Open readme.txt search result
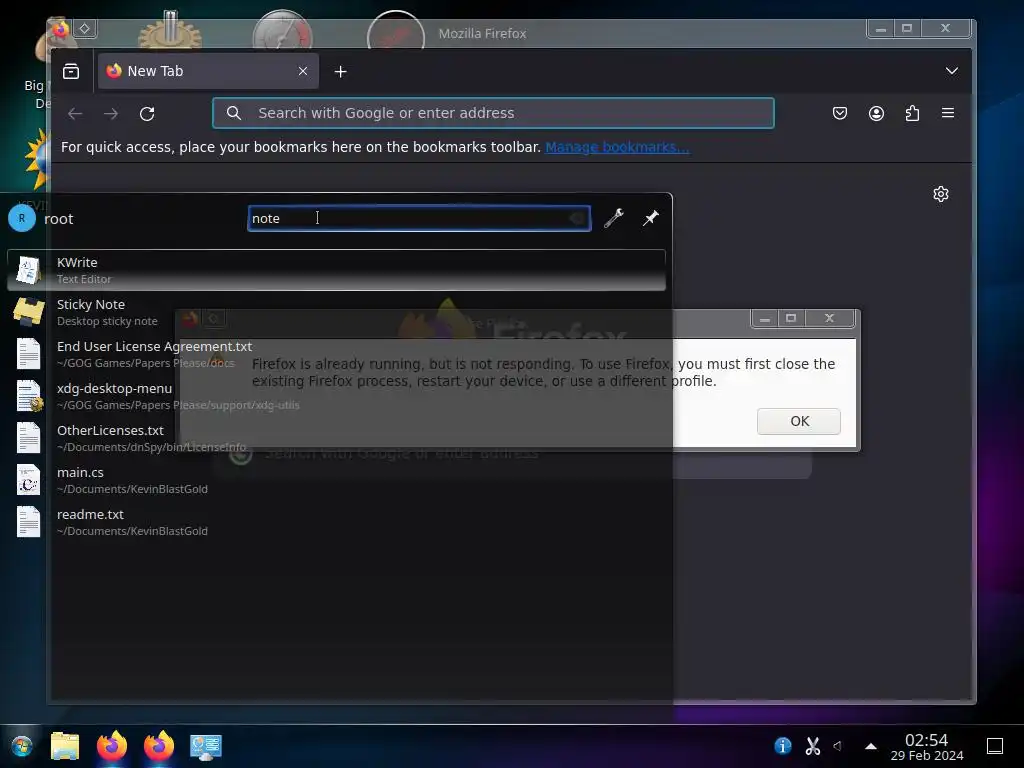Screen dimensions: 1024x768 pos(336,522)
